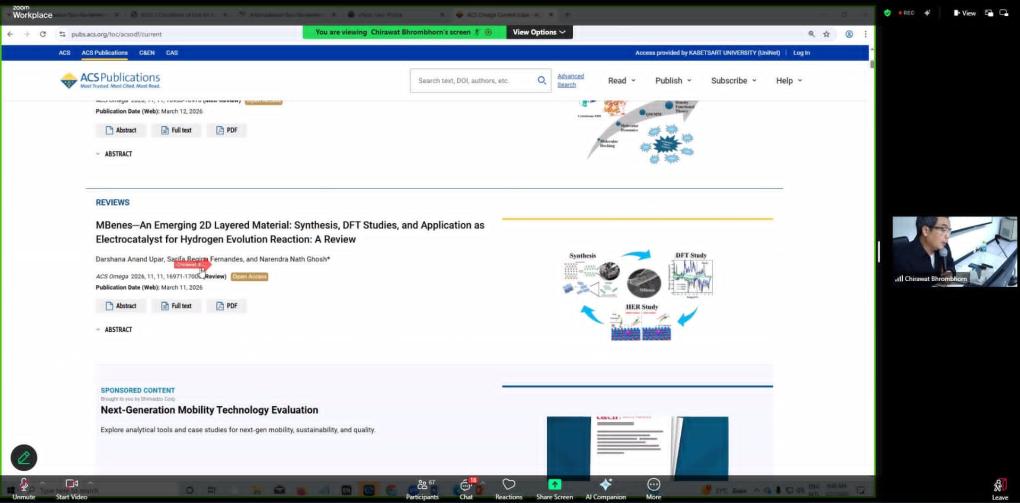Launch the AI Companion

[605, 486]
